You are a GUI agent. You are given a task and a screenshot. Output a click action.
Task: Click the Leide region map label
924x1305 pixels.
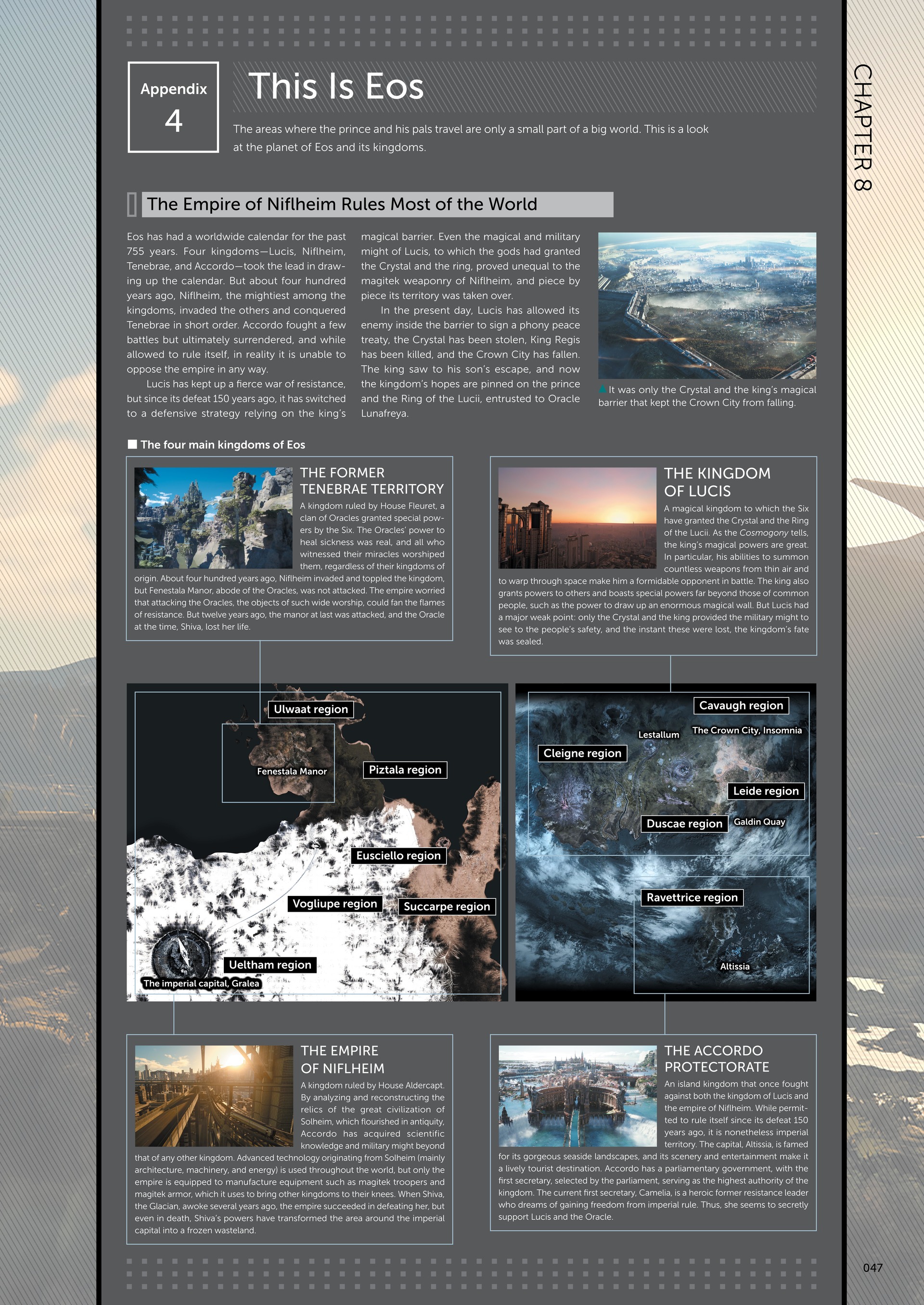point(766,791)
